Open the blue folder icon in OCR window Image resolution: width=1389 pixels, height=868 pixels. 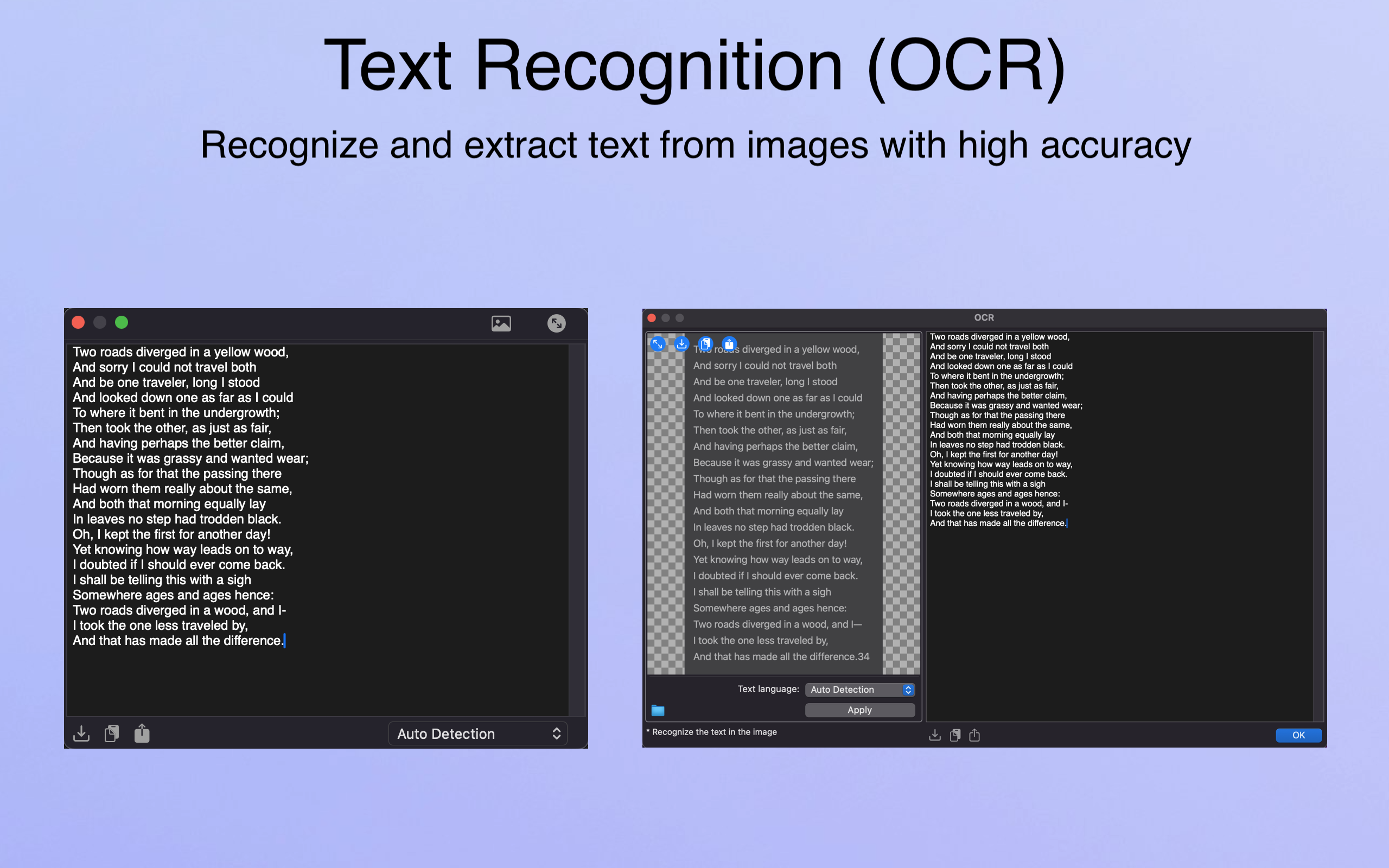[x=658, y=710]
